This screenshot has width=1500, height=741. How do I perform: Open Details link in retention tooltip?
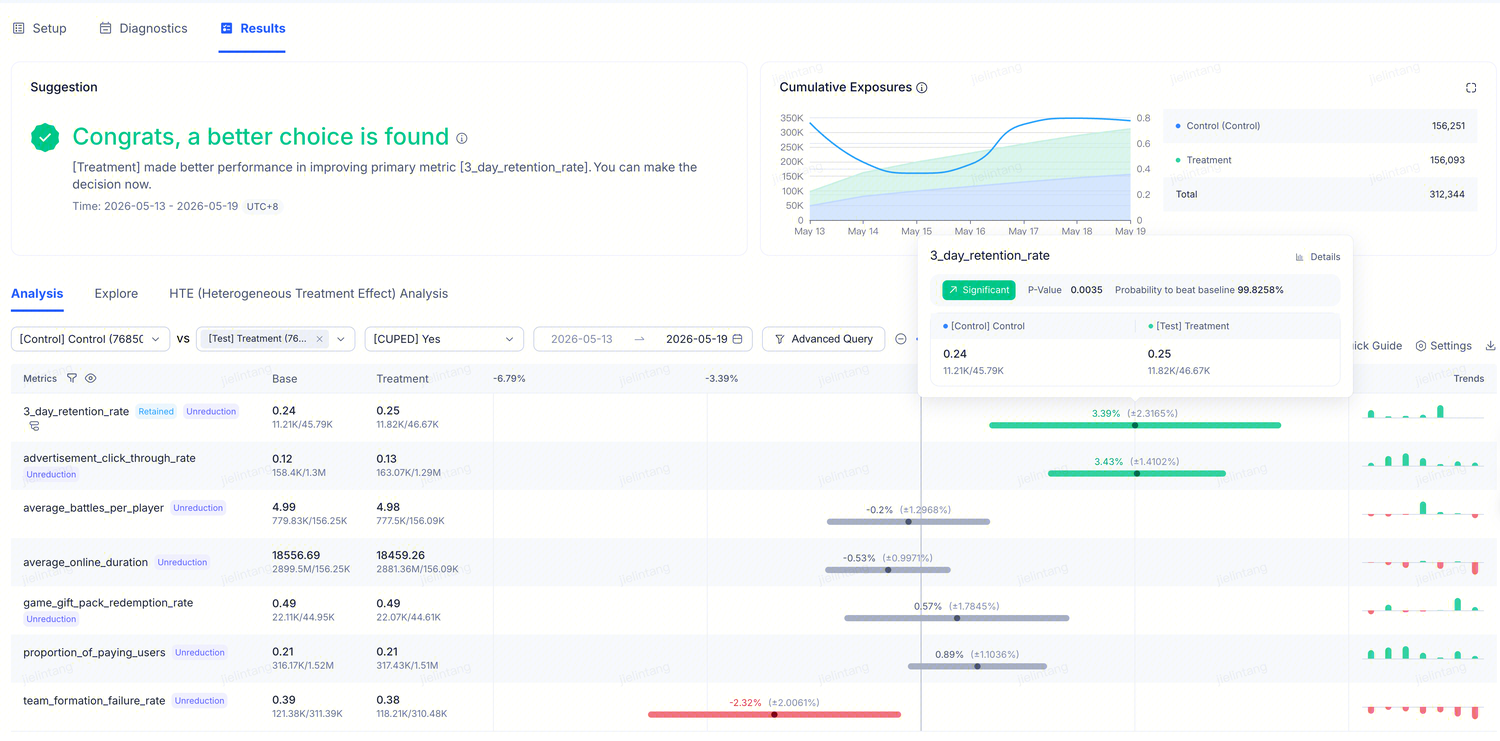tap(1317, 257)
